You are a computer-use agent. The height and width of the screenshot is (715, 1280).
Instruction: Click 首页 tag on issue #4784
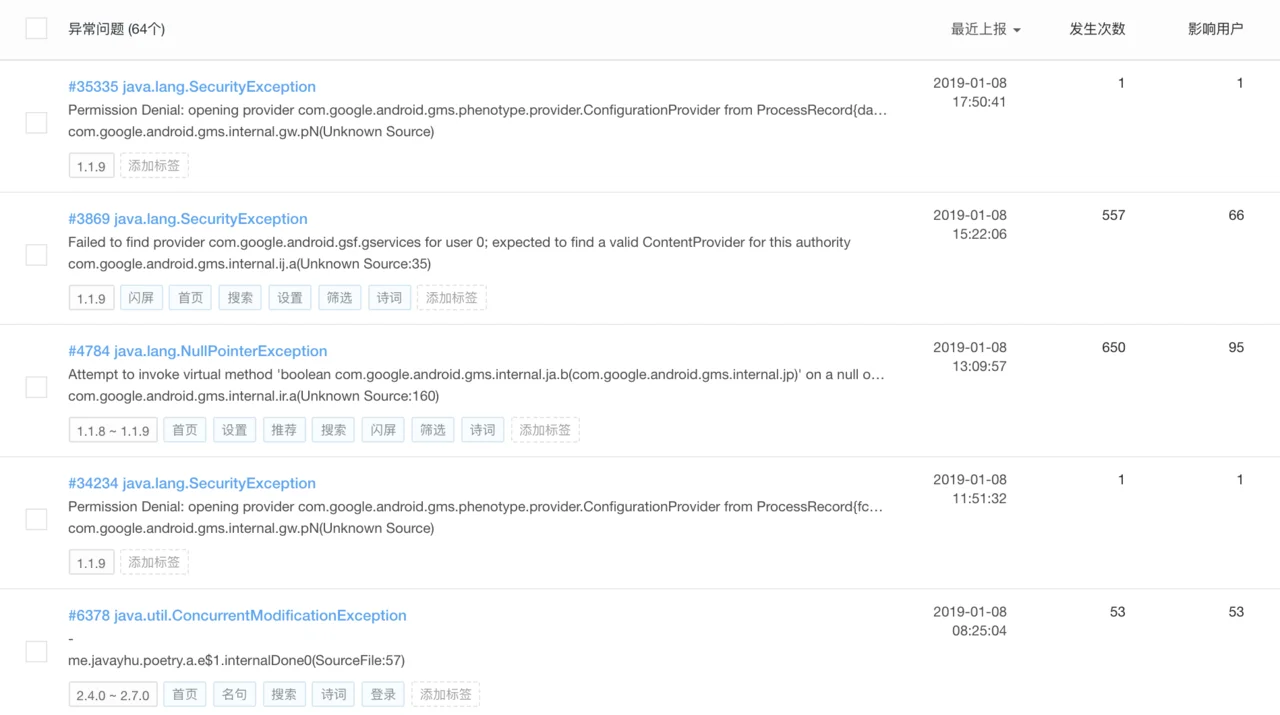(185, 430)
